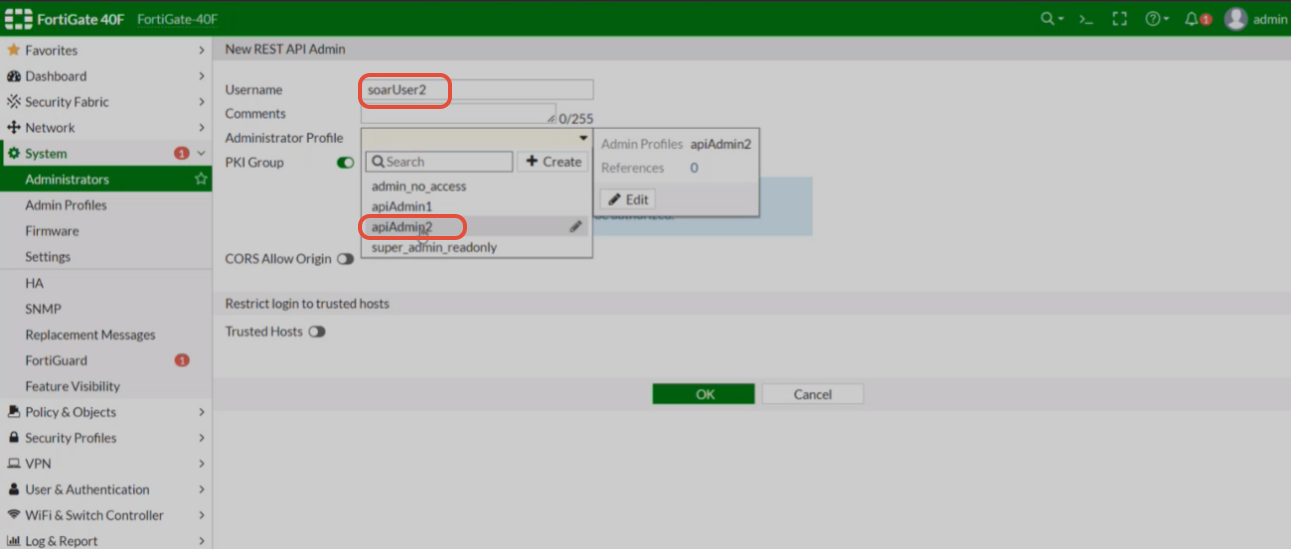The image size is (1291, 549).
Task: Click Create button in profile dropdown
Action: (x=553, y=162)
